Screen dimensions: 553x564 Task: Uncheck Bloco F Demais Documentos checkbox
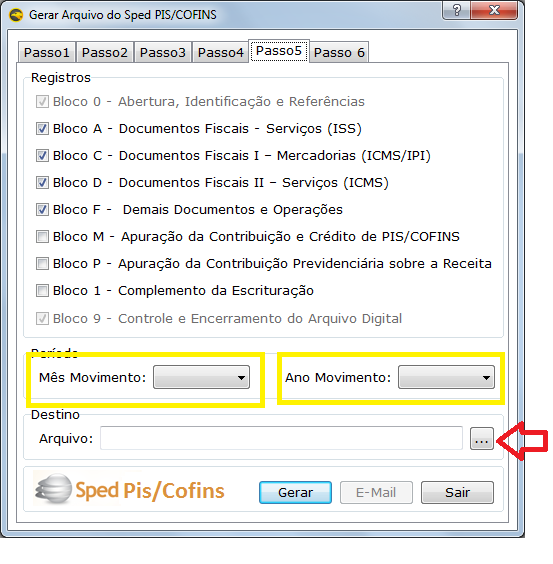click(x=42, y=209)
